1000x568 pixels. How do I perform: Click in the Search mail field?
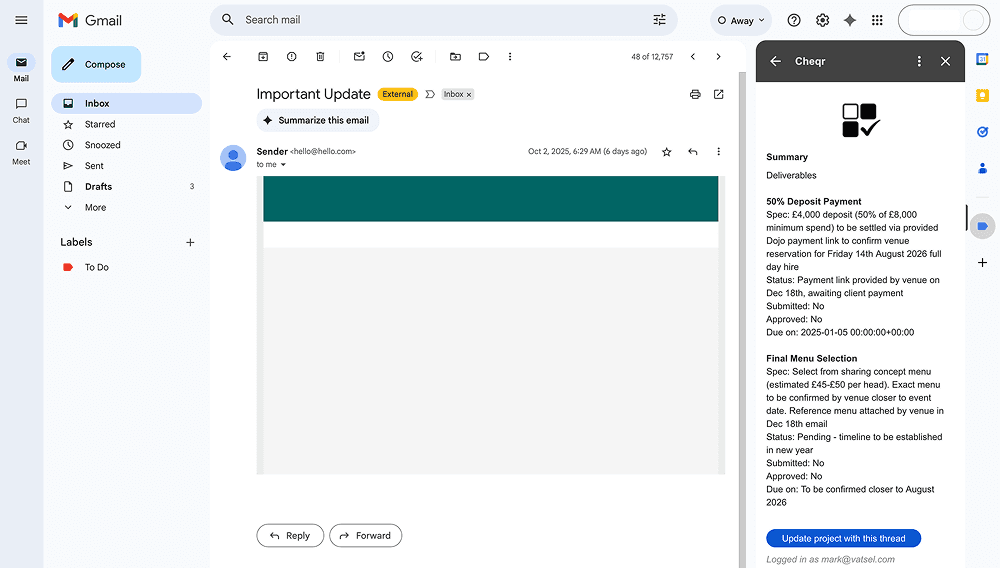tap(440, 20)
